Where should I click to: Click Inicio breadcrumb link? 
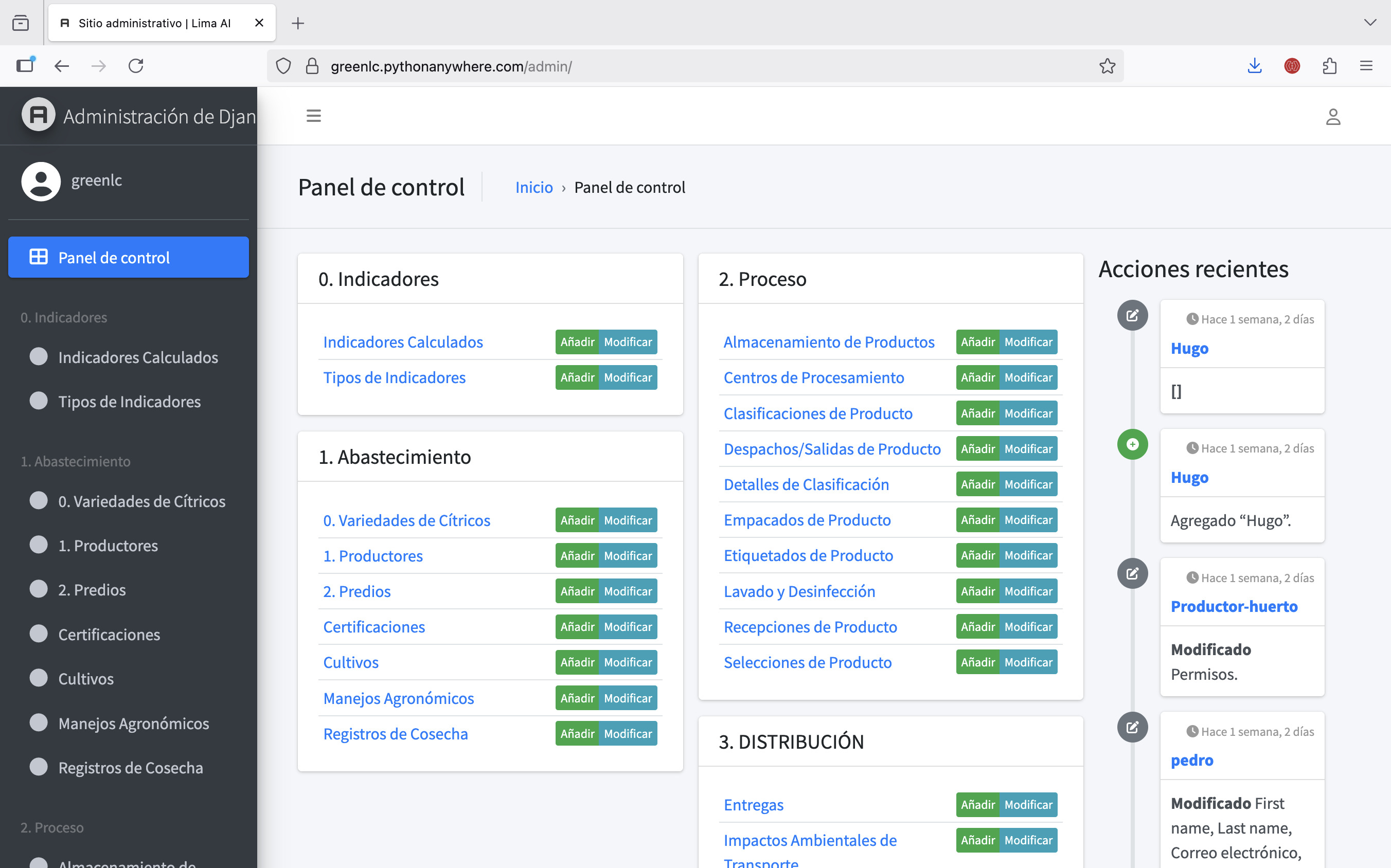533,188
